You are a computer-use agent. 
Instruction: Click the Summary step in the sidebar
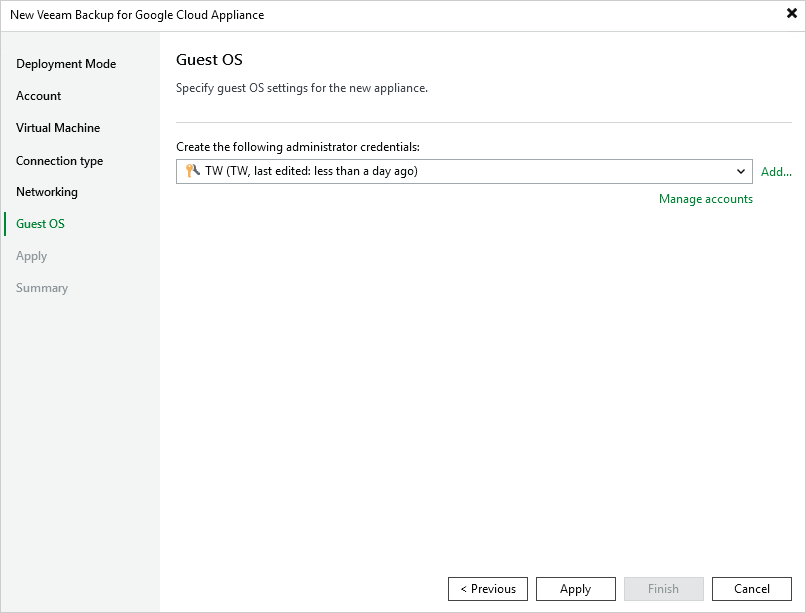(x=42, y=288)
